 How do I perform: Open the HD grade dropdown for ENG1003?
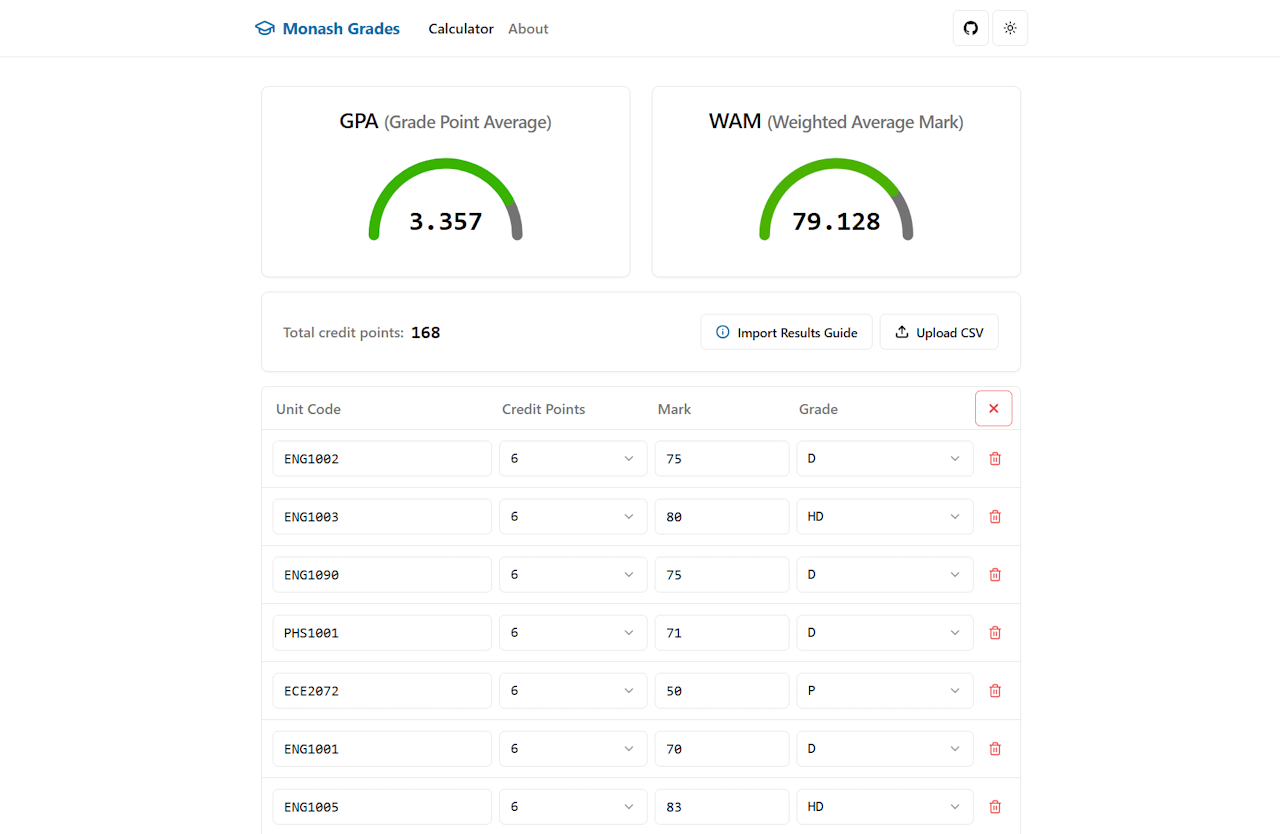click(x=885, y=517)
